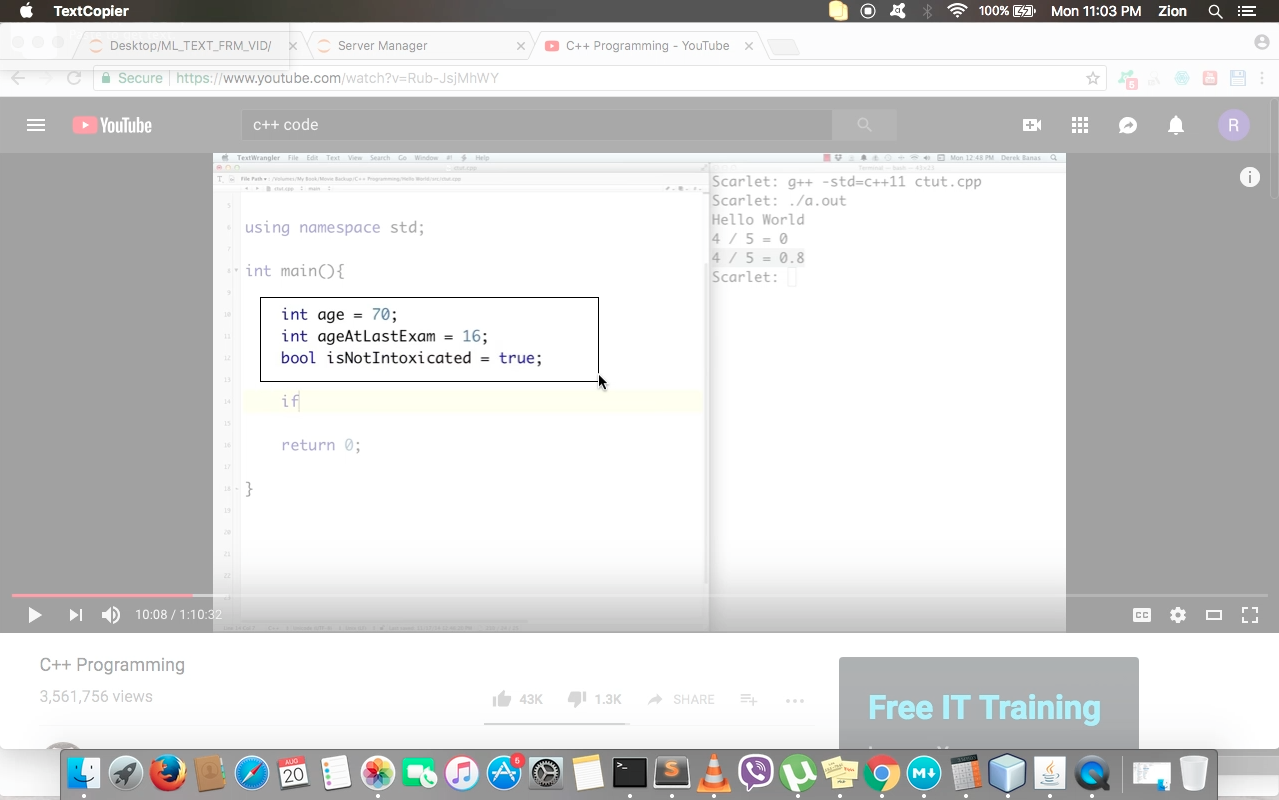This screenshot has height=800, width=1279.
Task: Open the TextCopier menu in menu bar
Action: coord(91,11)
